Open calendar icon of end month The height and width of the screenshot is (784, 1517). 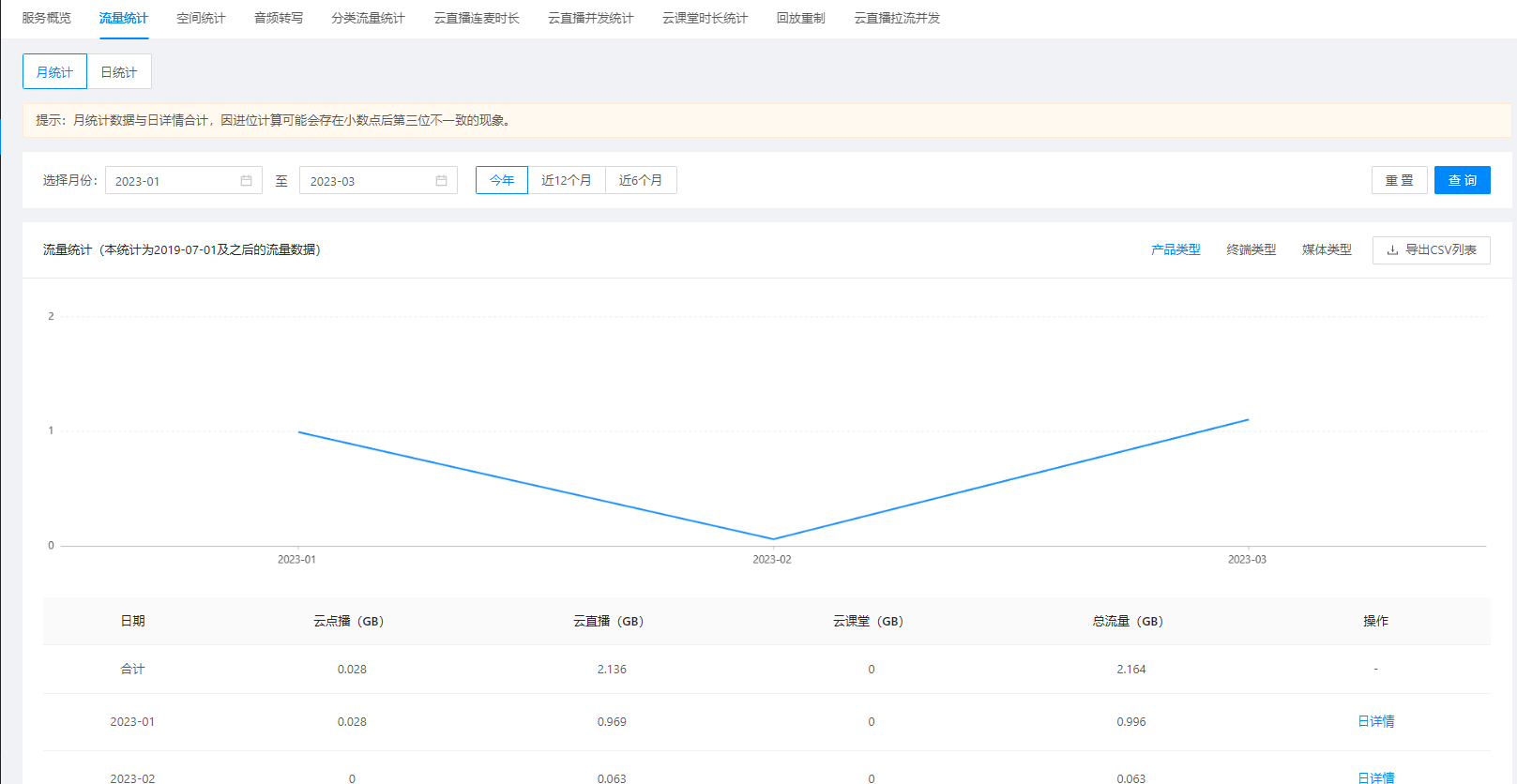click(441, 180)
